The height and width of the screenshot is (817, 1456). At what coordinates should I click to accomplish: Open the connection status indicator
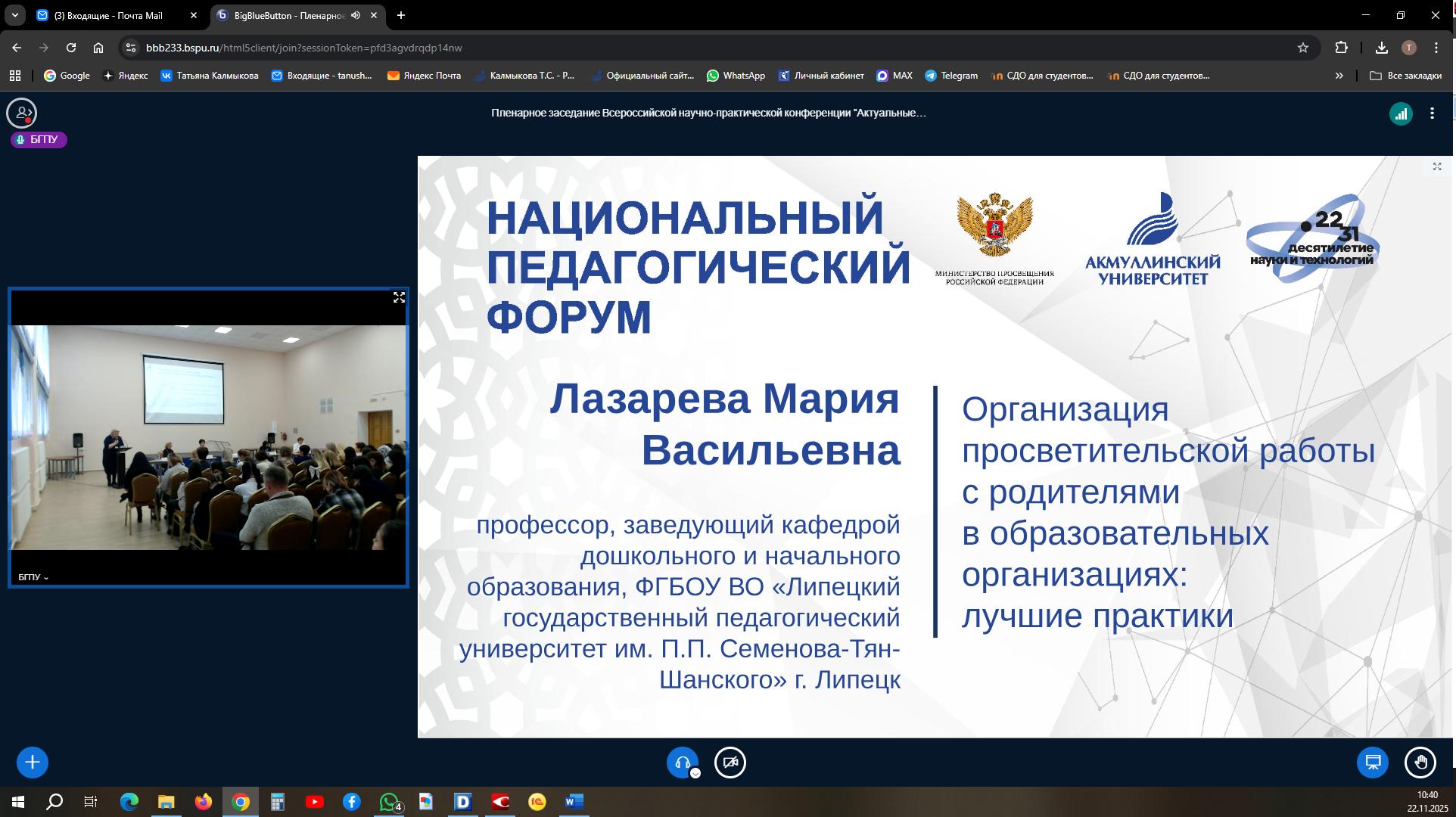(x=1401, y=113)
